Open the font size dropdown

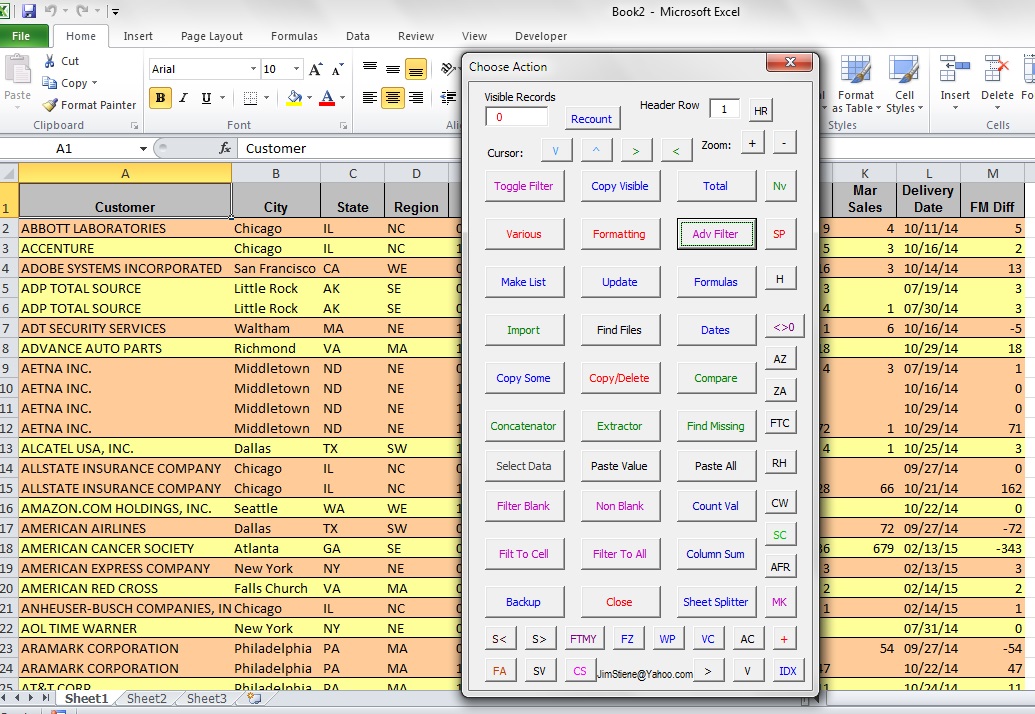tap(296, 69)
